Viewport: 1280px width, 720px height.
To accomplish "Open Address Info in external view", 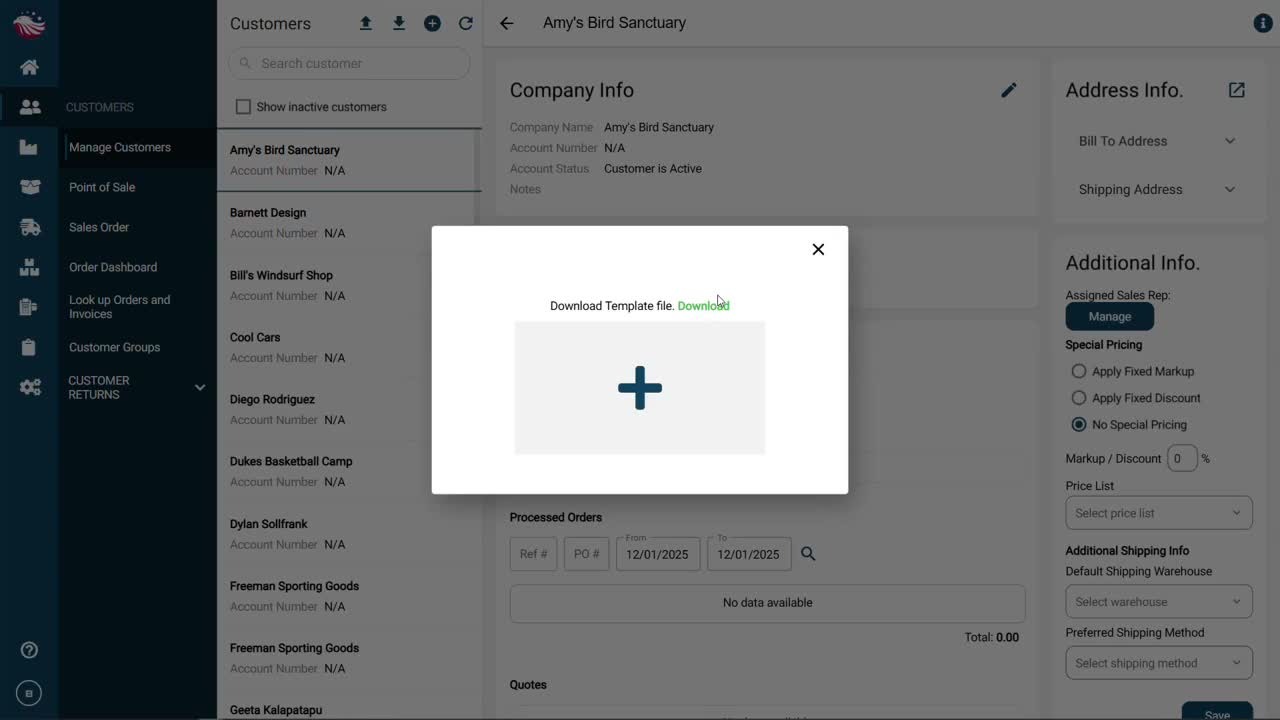I will coord(1237,90).
